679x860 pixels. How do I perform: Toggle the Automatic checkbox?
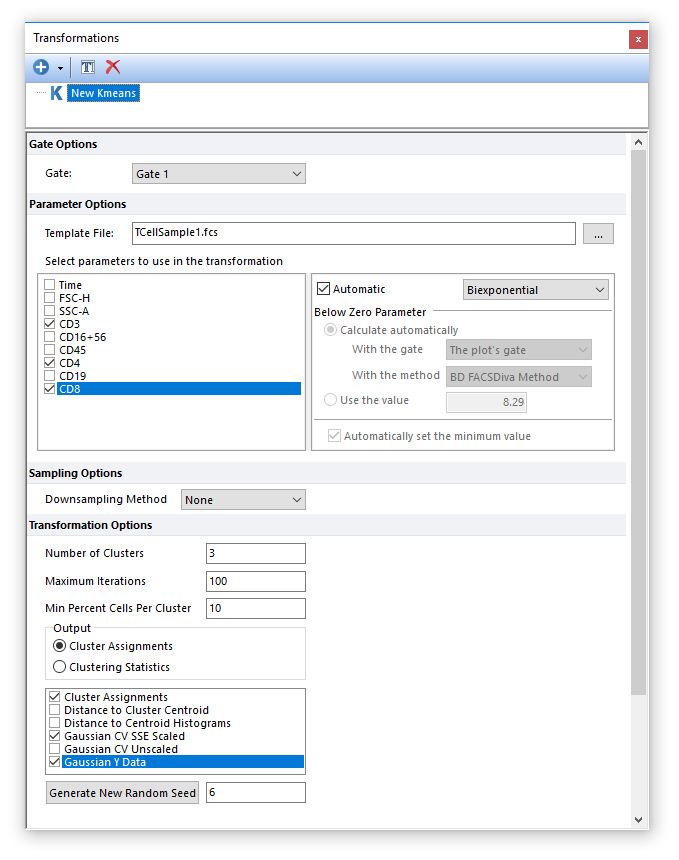tap(323, 289)
